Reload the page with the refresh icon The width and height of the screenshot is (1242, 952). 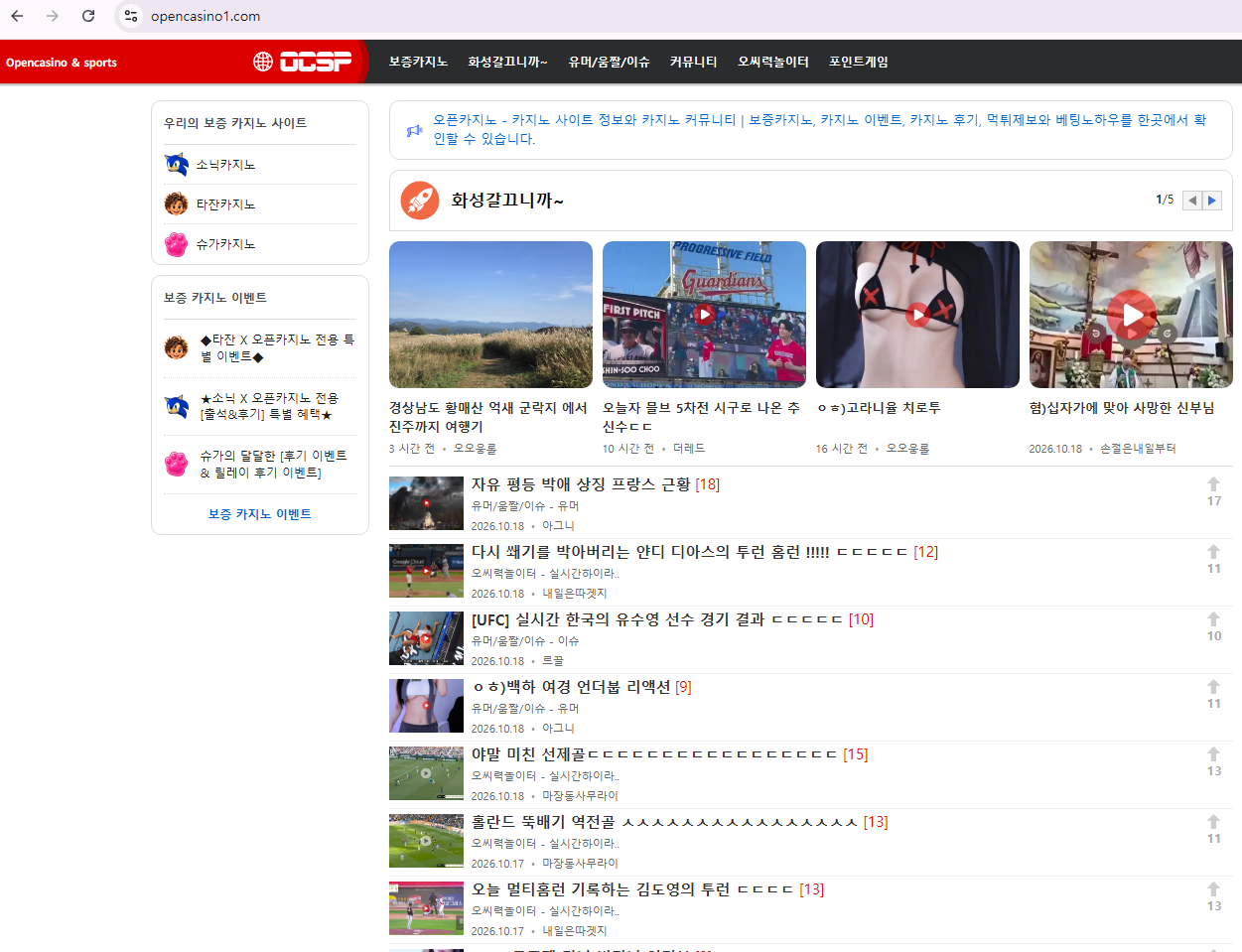coord(88,16)
